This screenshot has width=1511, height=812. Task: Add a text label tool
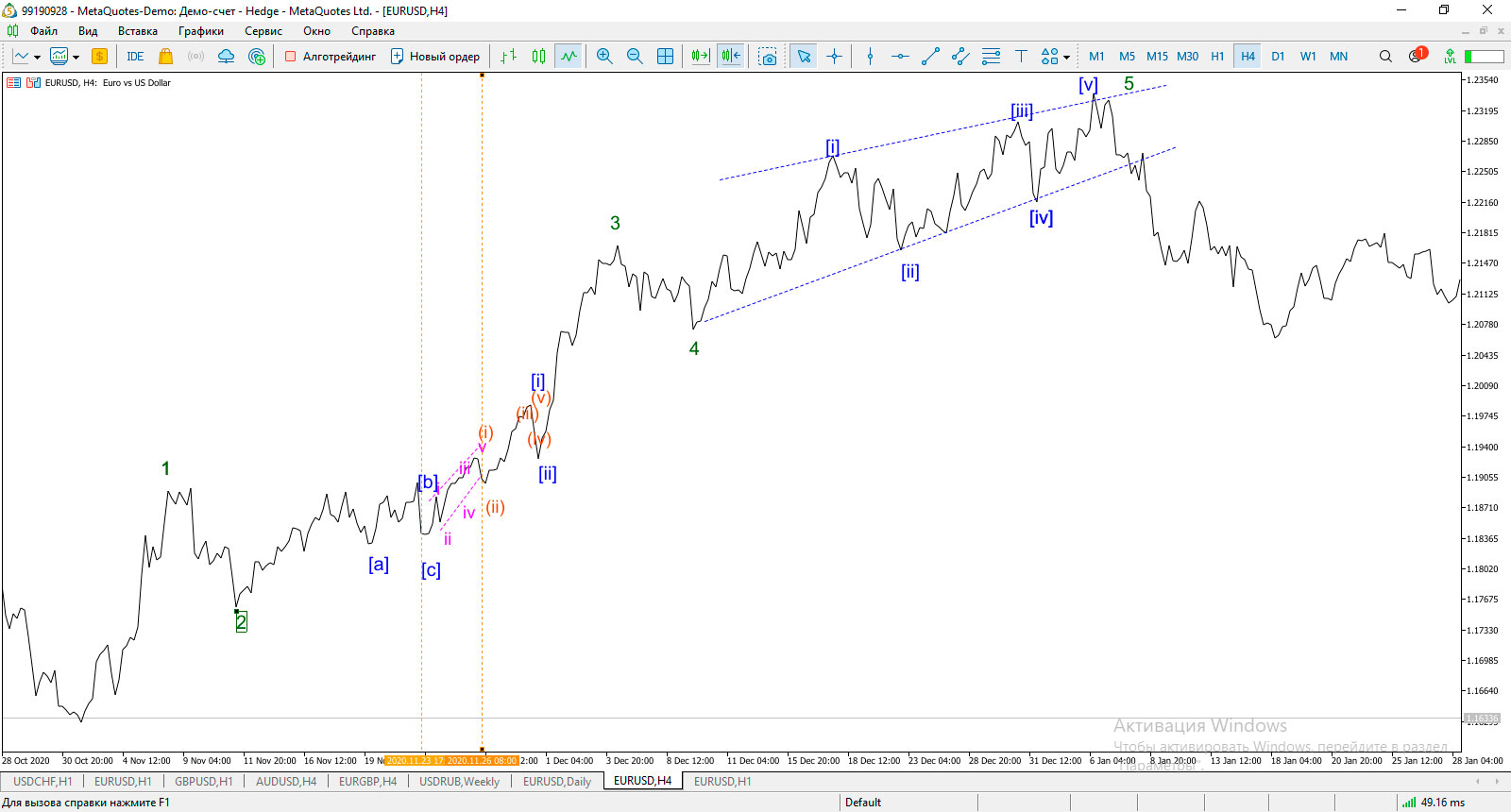(1021, 57)
